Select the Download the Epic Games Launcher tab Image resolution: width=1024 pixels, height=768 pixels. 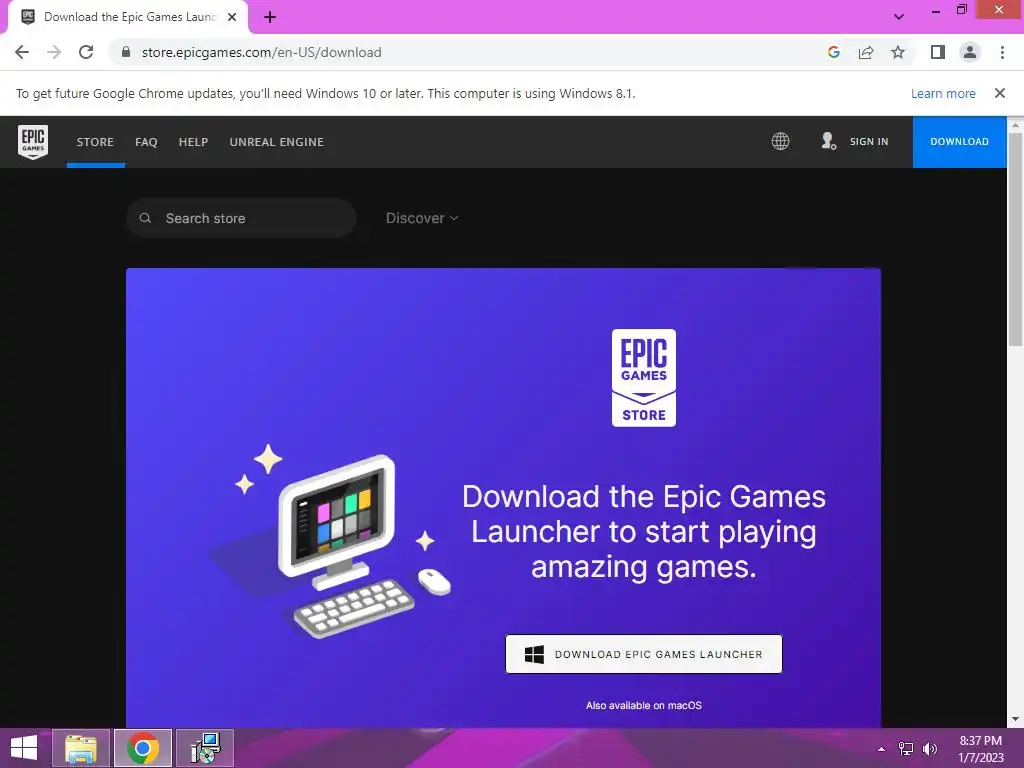coord(129,18)
